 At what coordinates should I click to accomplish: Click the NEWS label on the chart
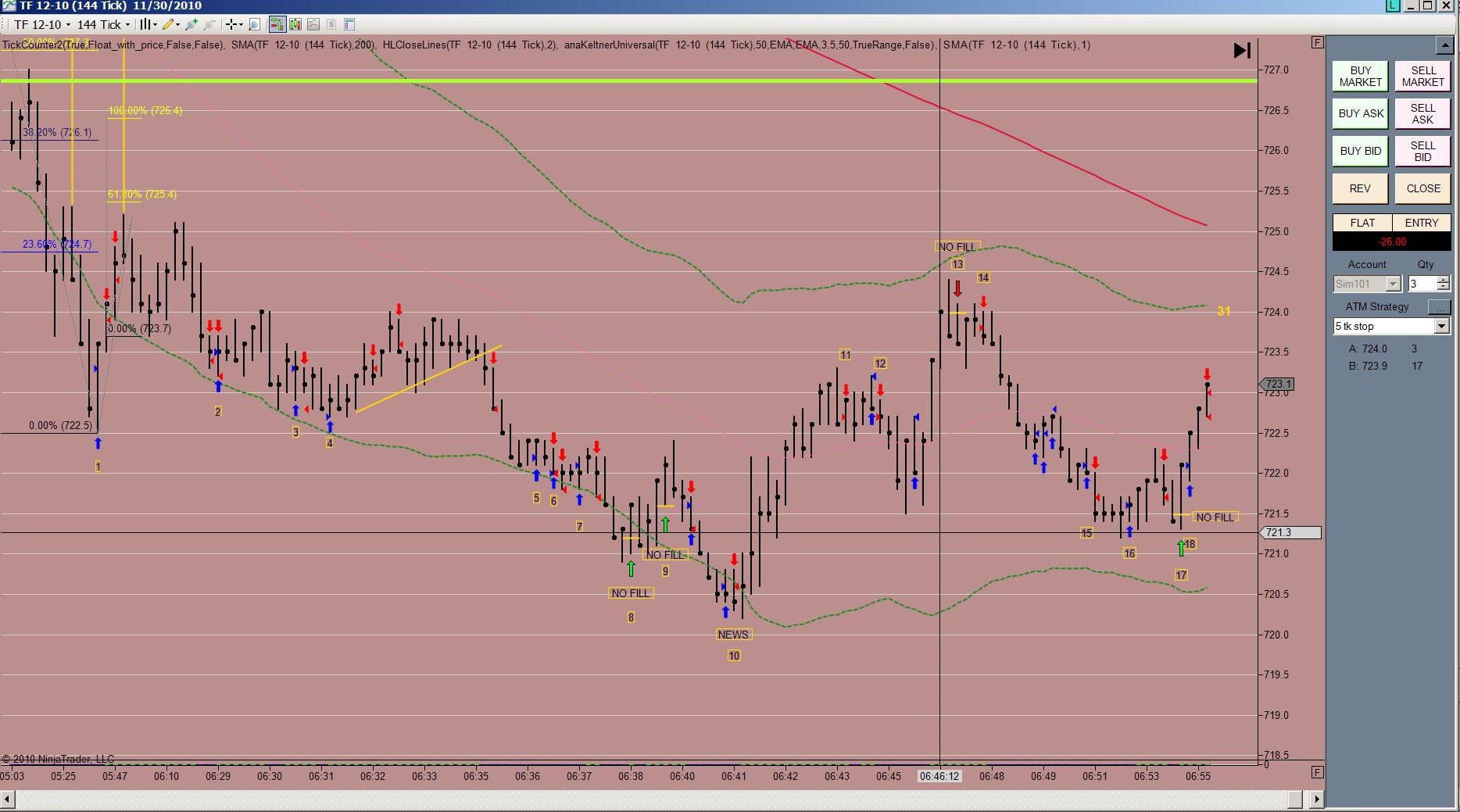[733, 635]
